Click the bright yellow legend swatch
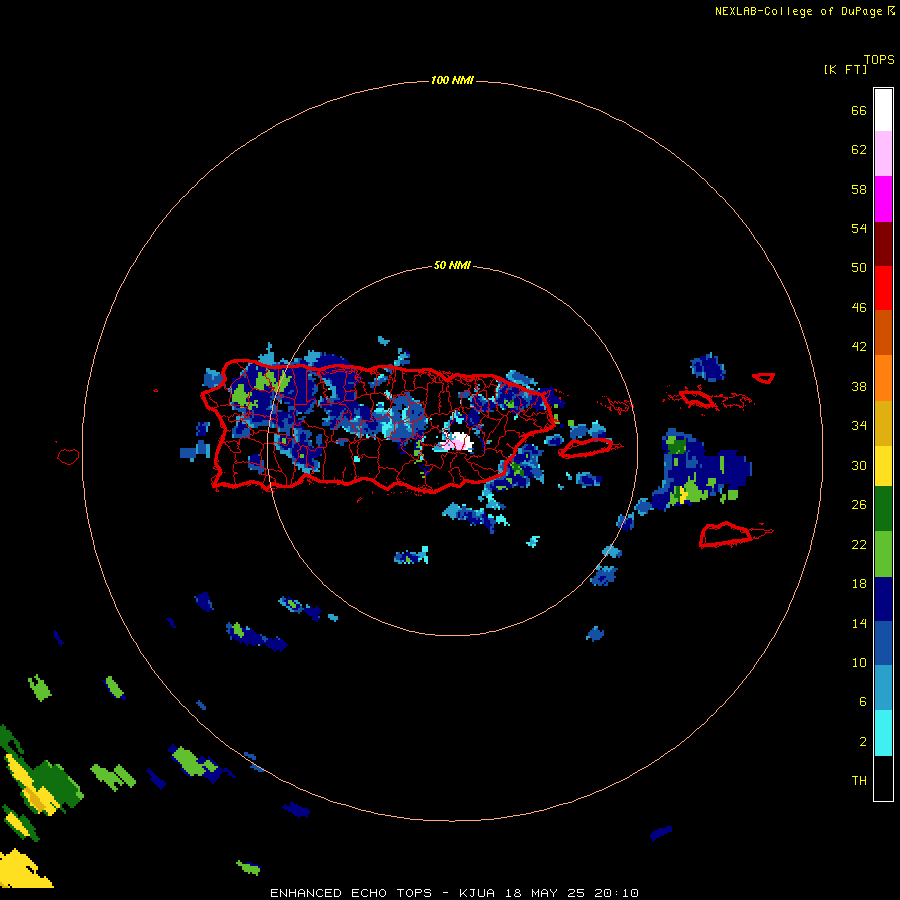This screenshot has width=900, height=900. click(883, 466)
